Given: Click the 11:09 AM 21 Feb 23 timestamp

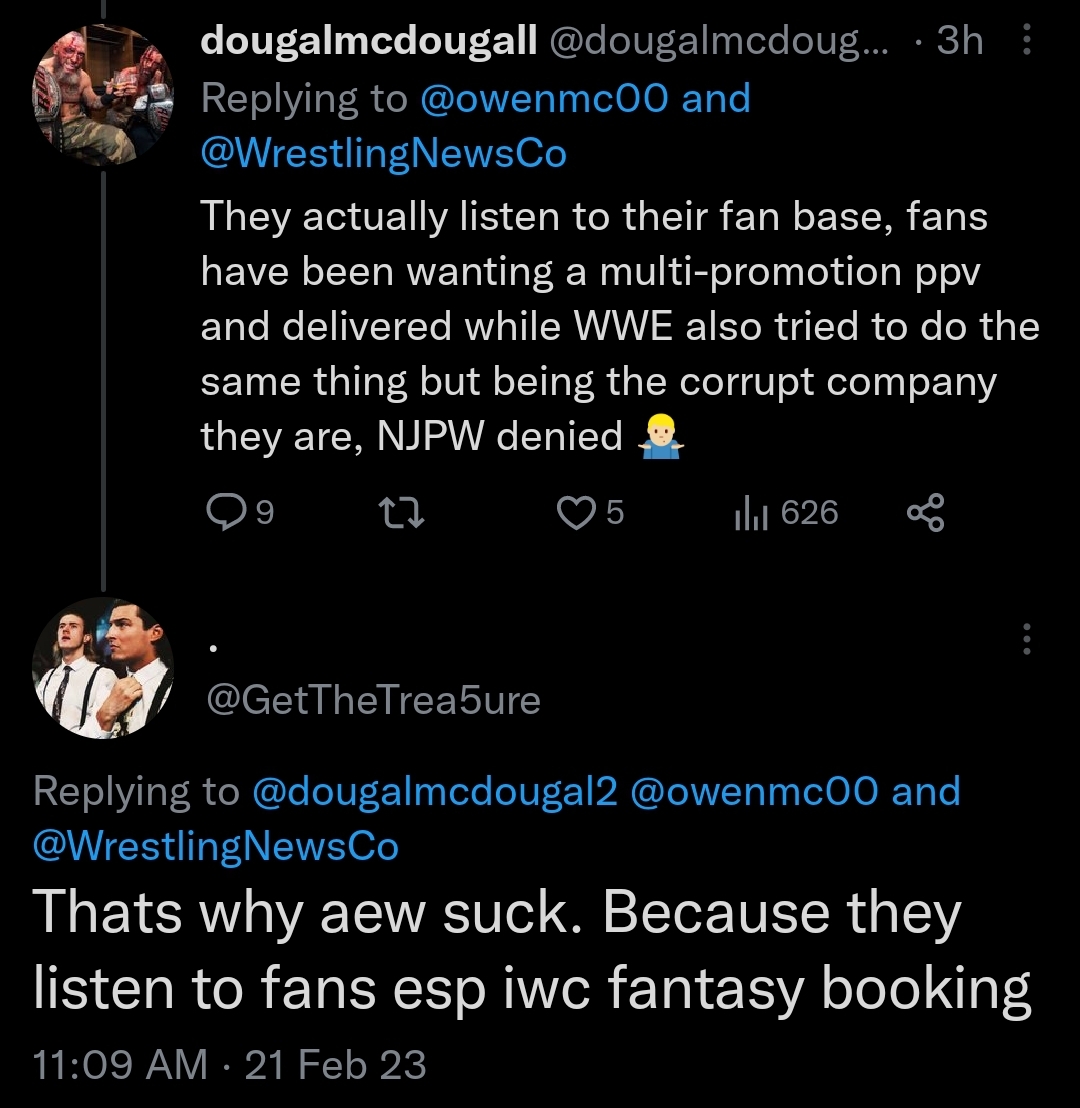Looking at the screenshot, I should pyautogui.click(x=229, y=1065).
